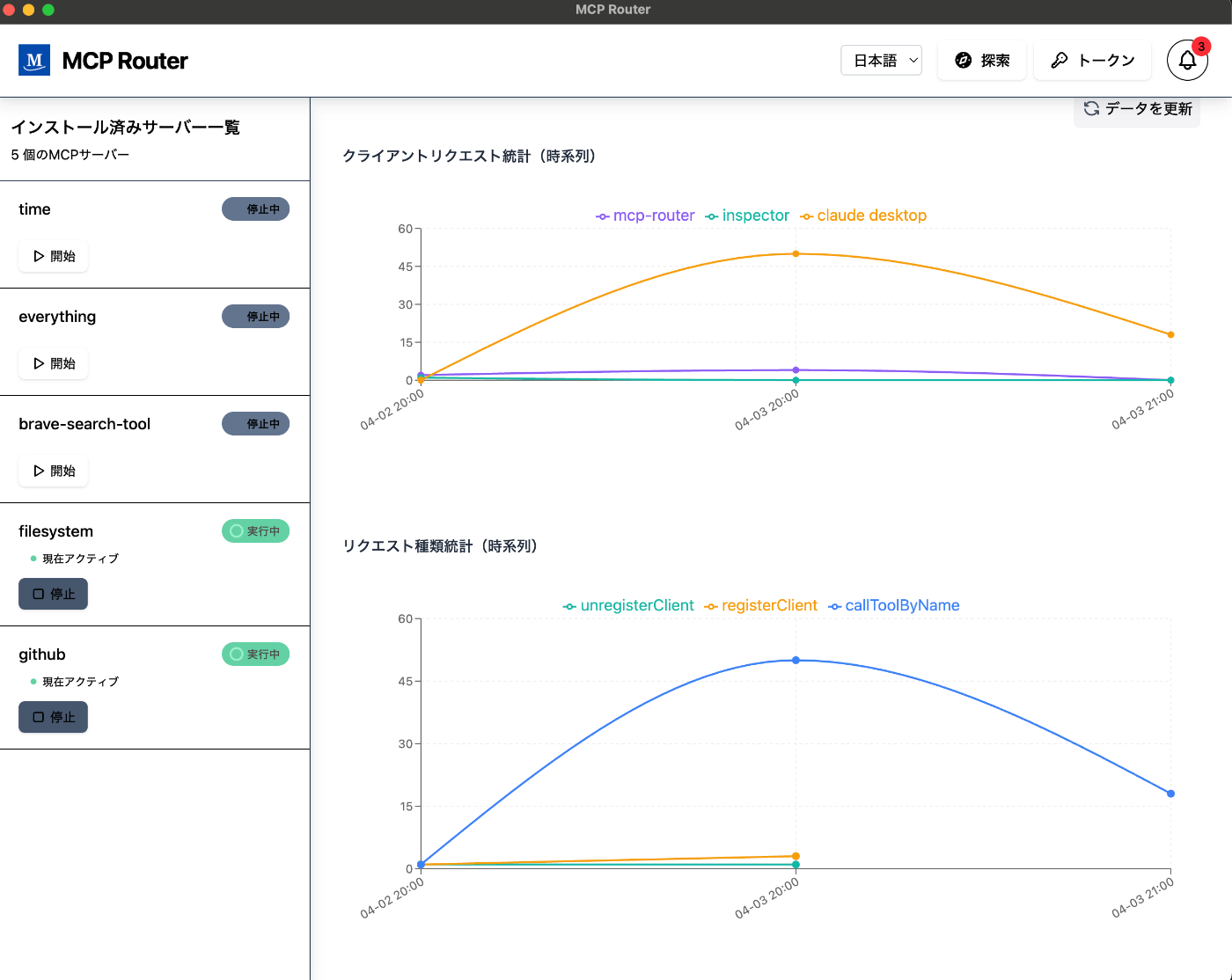The height and width of the screenshot is (980, 1232).
Task: Toggle registerClient series in legend
Action: (761, 605)
